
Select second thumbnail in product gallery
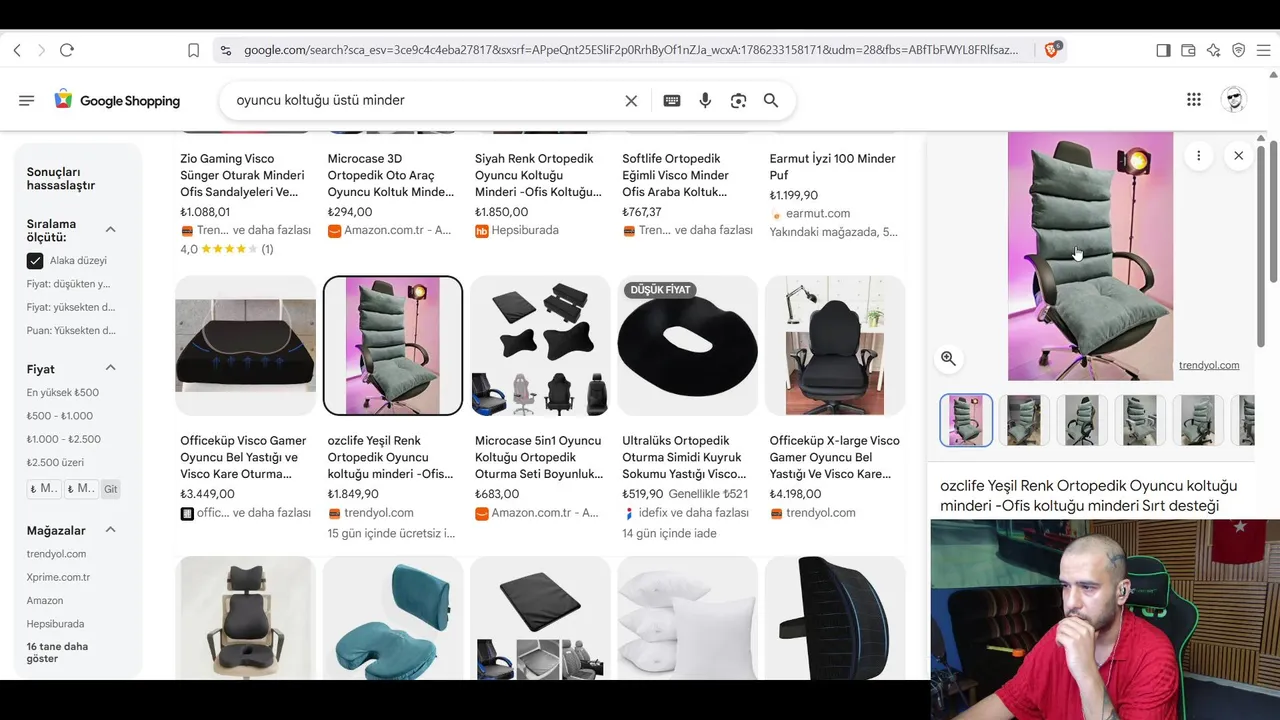[x=1024, y=420]
